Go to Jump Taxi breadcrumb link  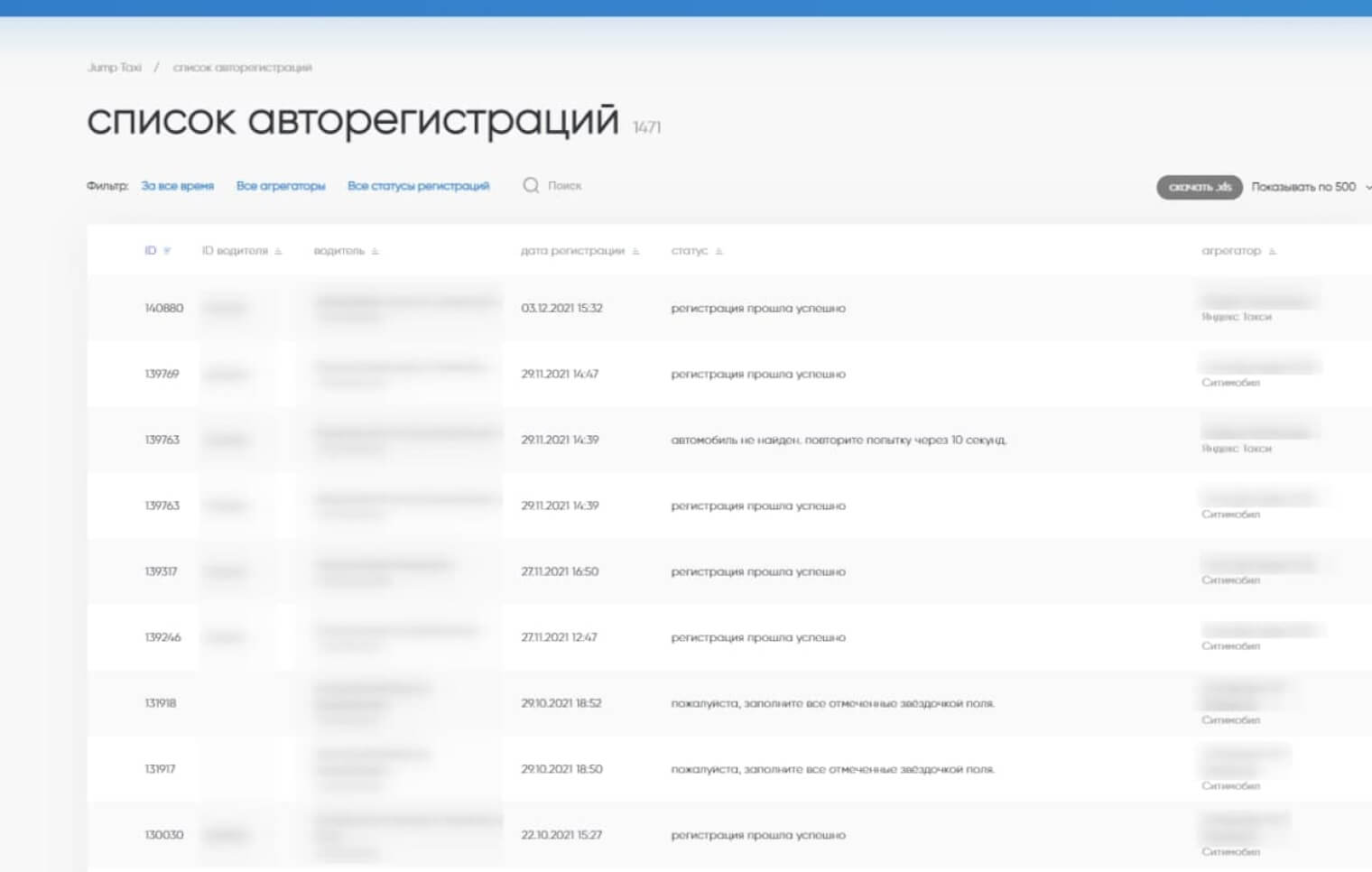(115, 68)
